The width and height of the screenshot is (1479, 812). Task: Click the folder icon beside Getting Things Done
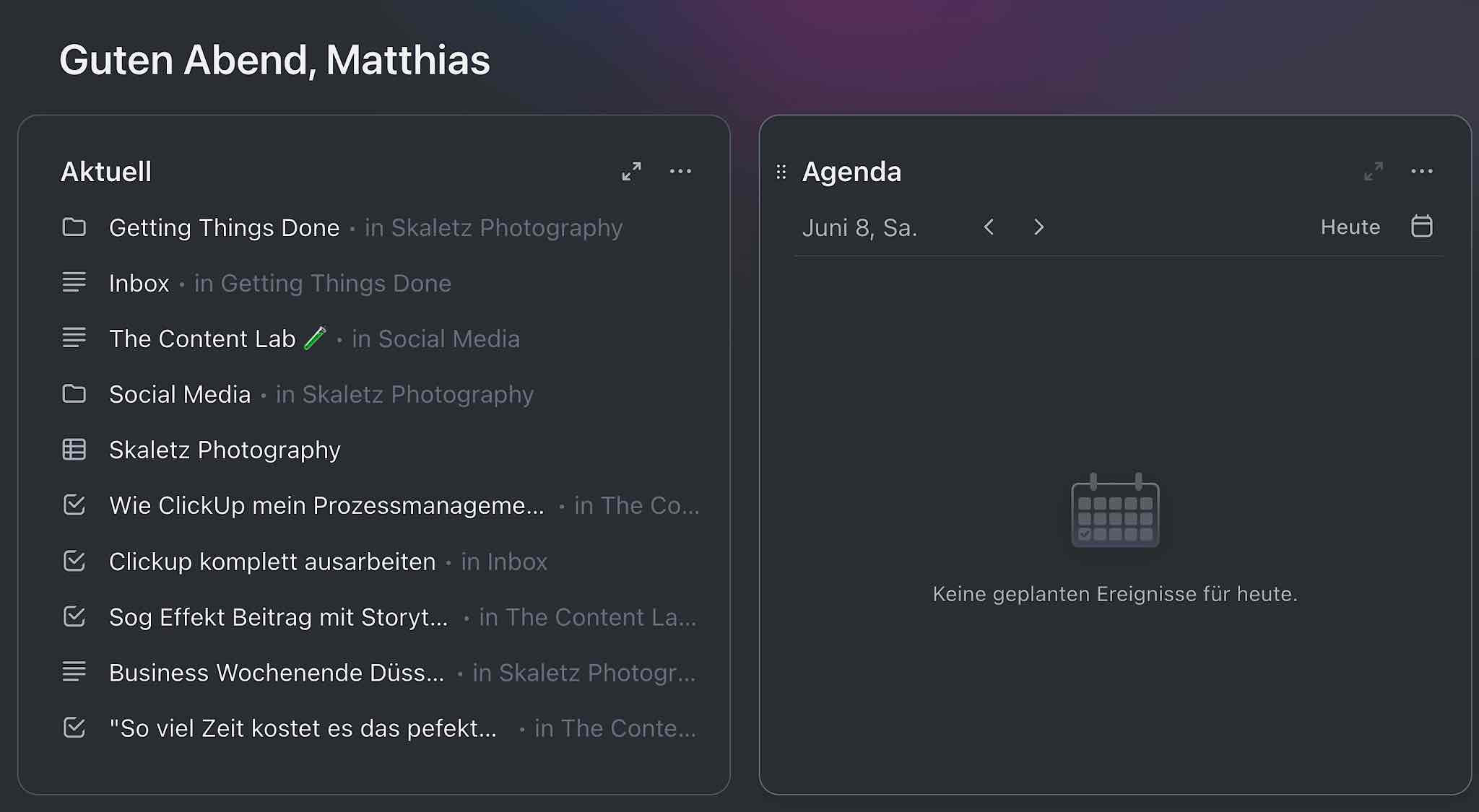(x=74, y=227)
